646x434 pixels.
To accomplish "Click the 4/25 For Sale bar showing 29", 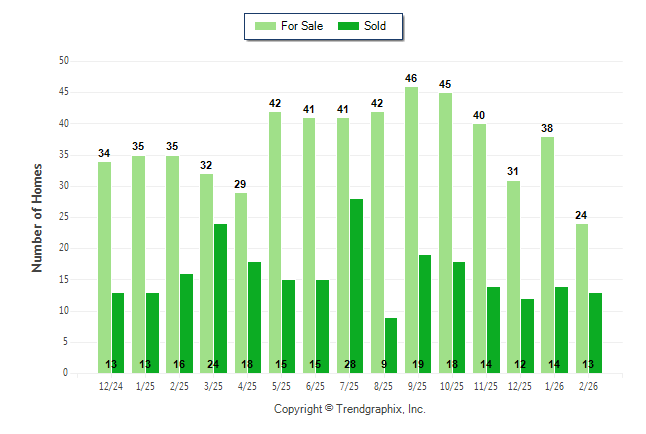I will 240,283.
